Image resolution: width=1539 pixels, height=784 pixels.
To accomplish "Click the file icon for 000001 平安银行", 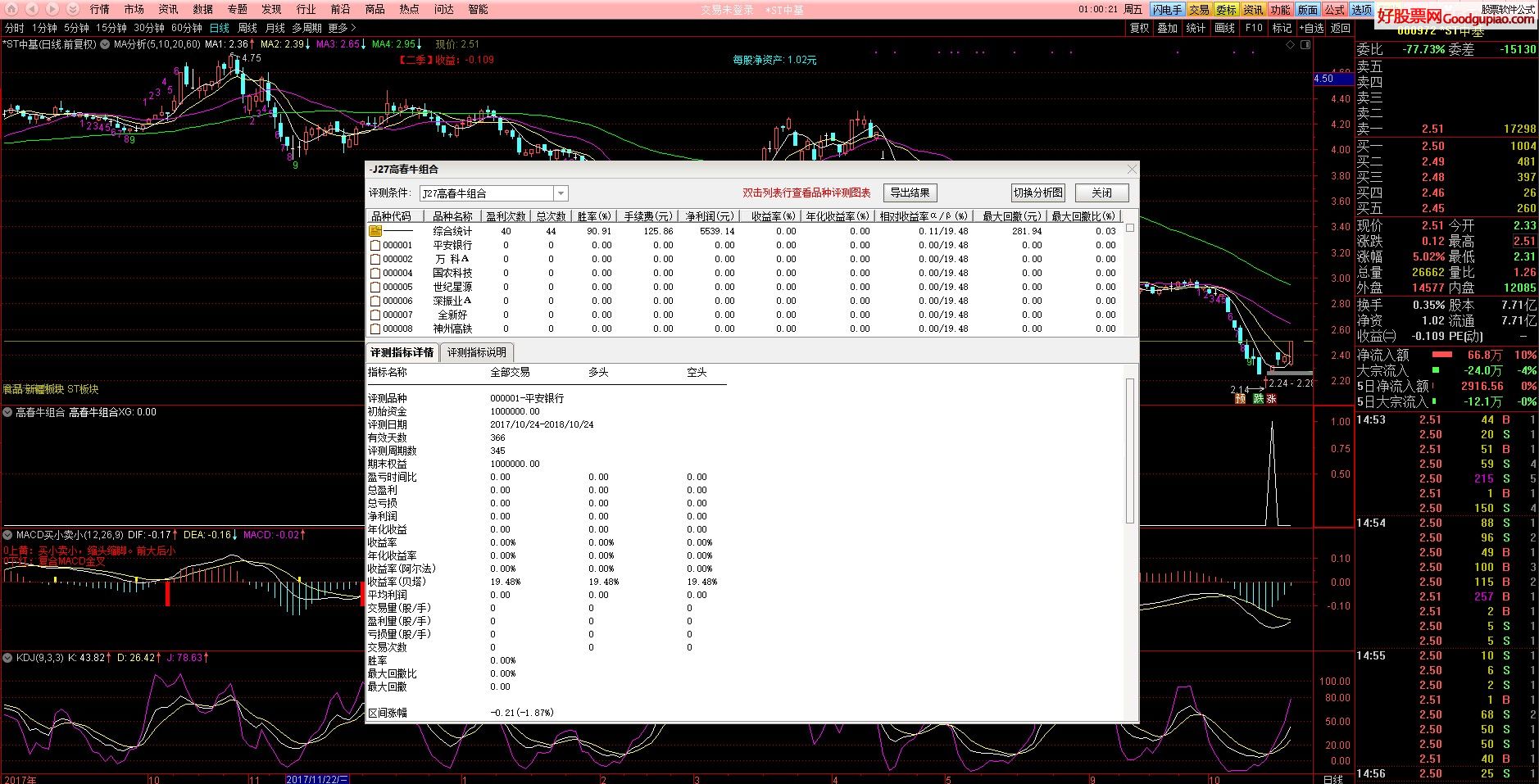I will click(375, 245).
